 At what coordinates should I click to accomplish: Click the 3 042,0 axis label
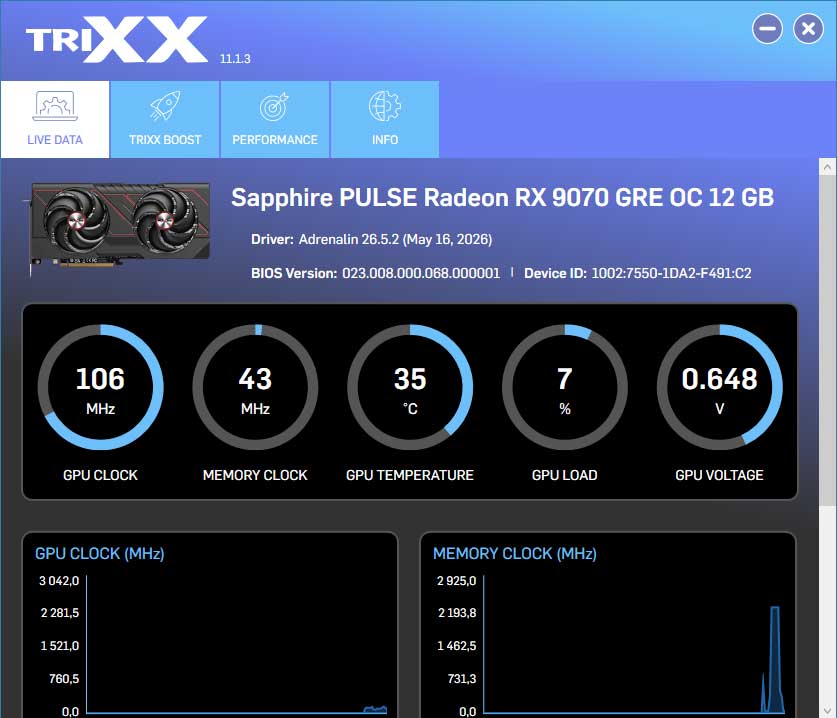pos(59,581)
